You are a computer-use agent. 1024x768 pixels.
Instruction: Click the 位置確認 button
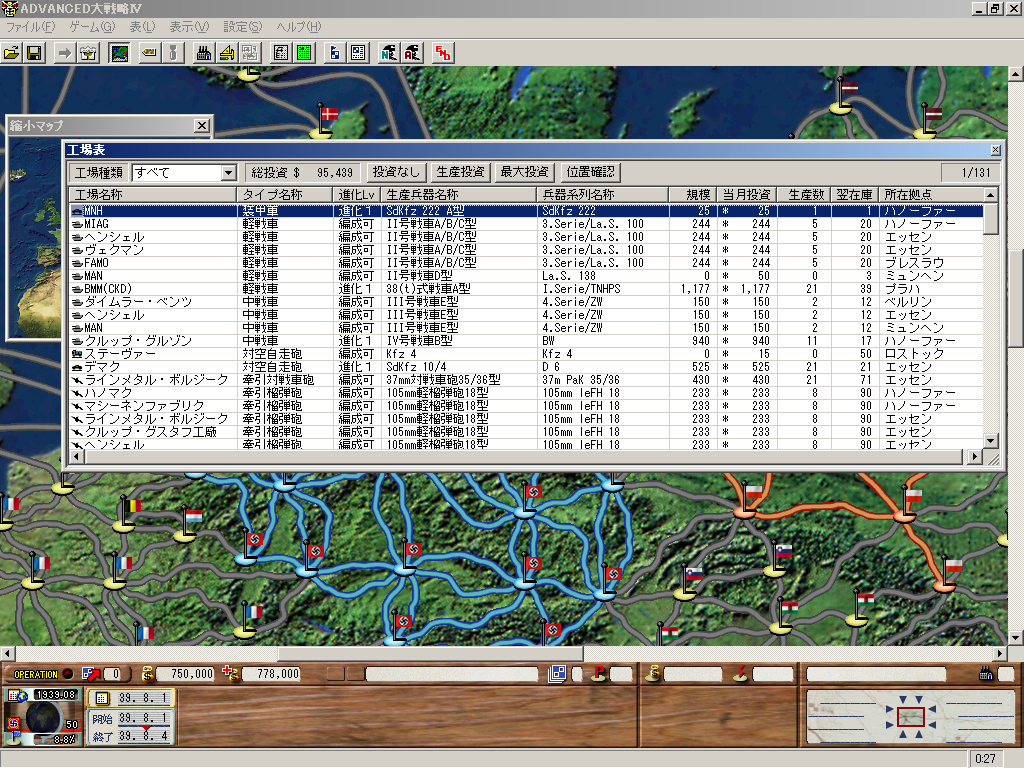coord(589,172)
